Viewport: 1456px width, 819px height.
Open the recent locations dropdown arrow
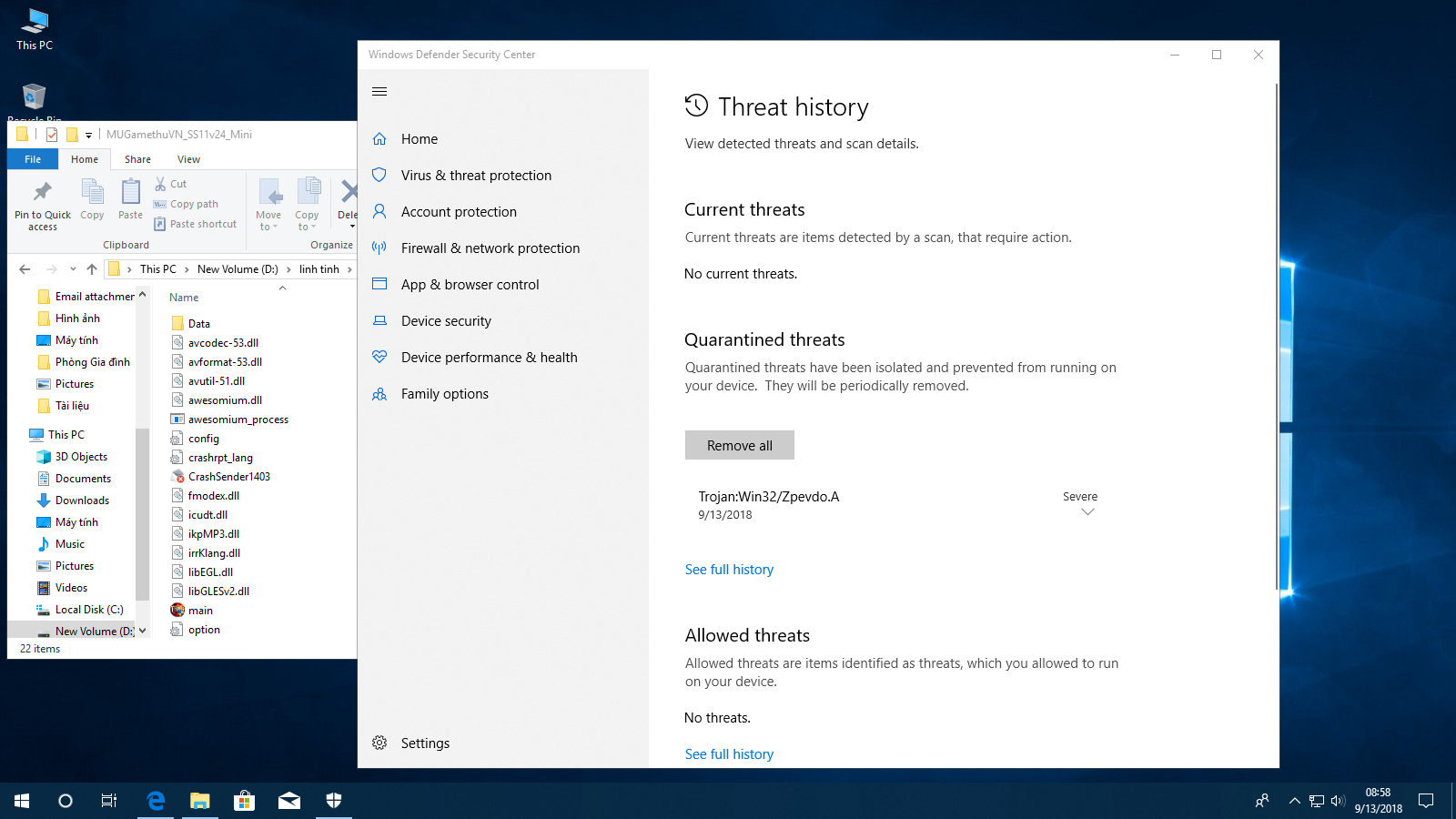pos(73,269)
